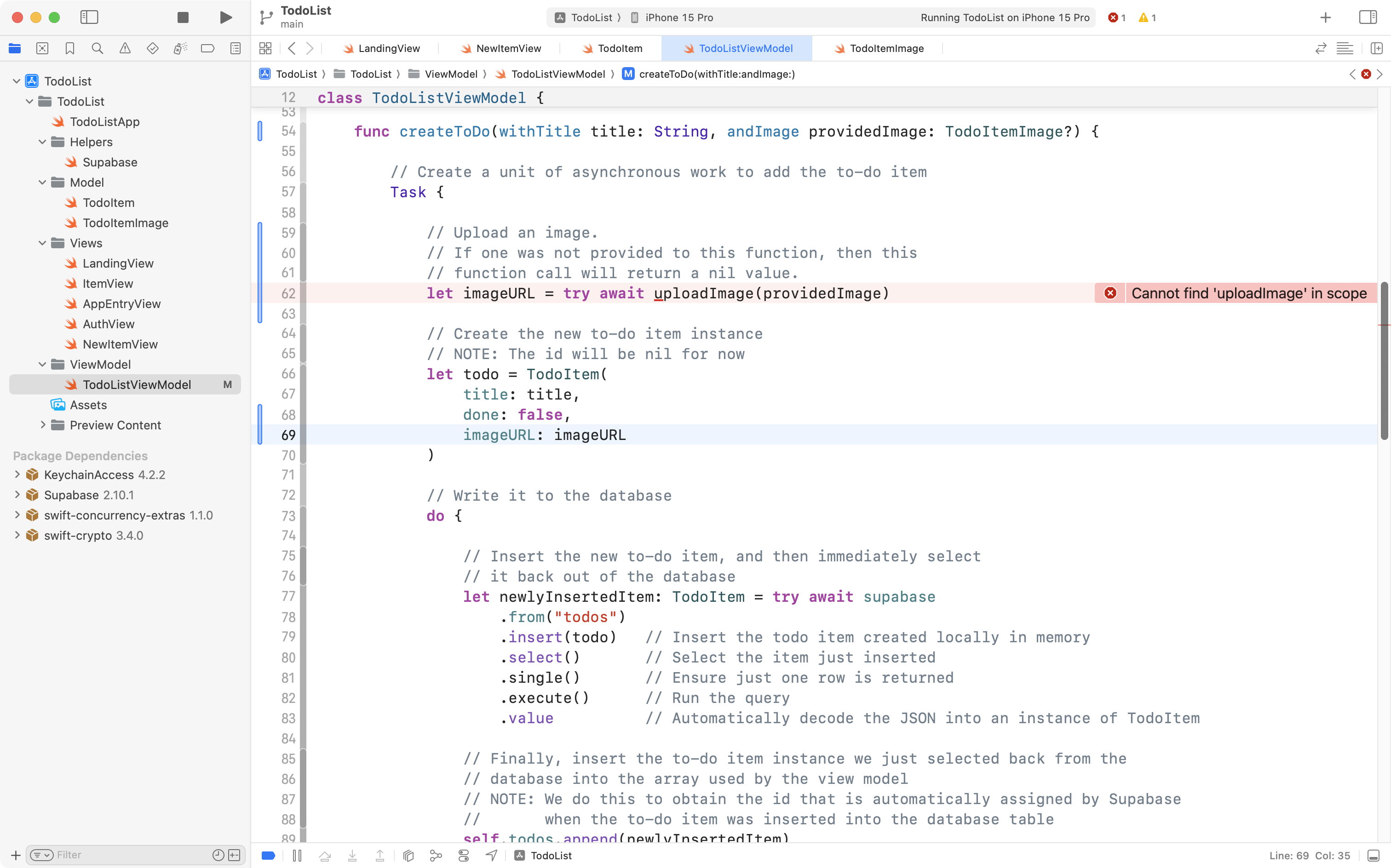Switch to the TodoItemImage tab
This screenshot has width=1391, height=868.
[x=886, y=48]
